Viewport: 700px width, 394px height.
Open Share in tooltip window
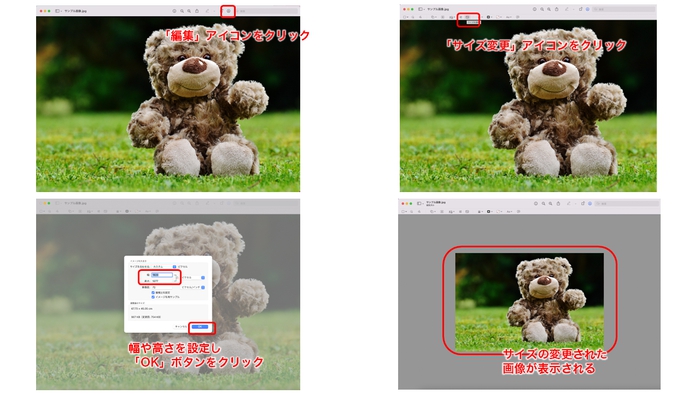pos(556,9)
